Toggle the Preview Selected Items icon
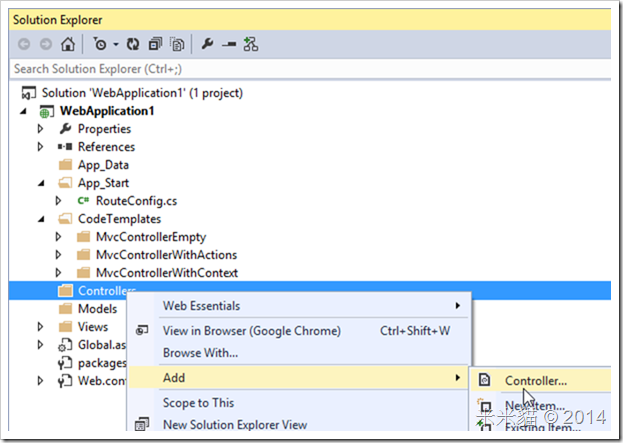 click(x=229, y=44)
